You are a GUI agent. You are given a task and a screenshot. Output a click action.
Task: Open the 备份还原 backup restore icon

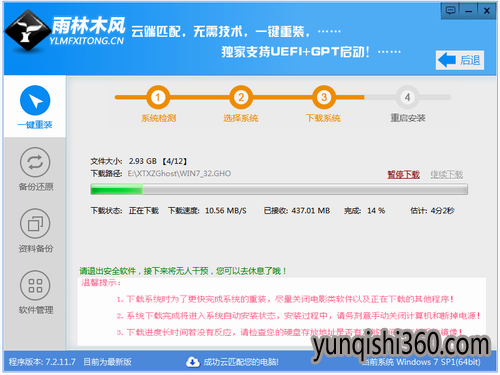pyautogui.click(x=35, y=162)
